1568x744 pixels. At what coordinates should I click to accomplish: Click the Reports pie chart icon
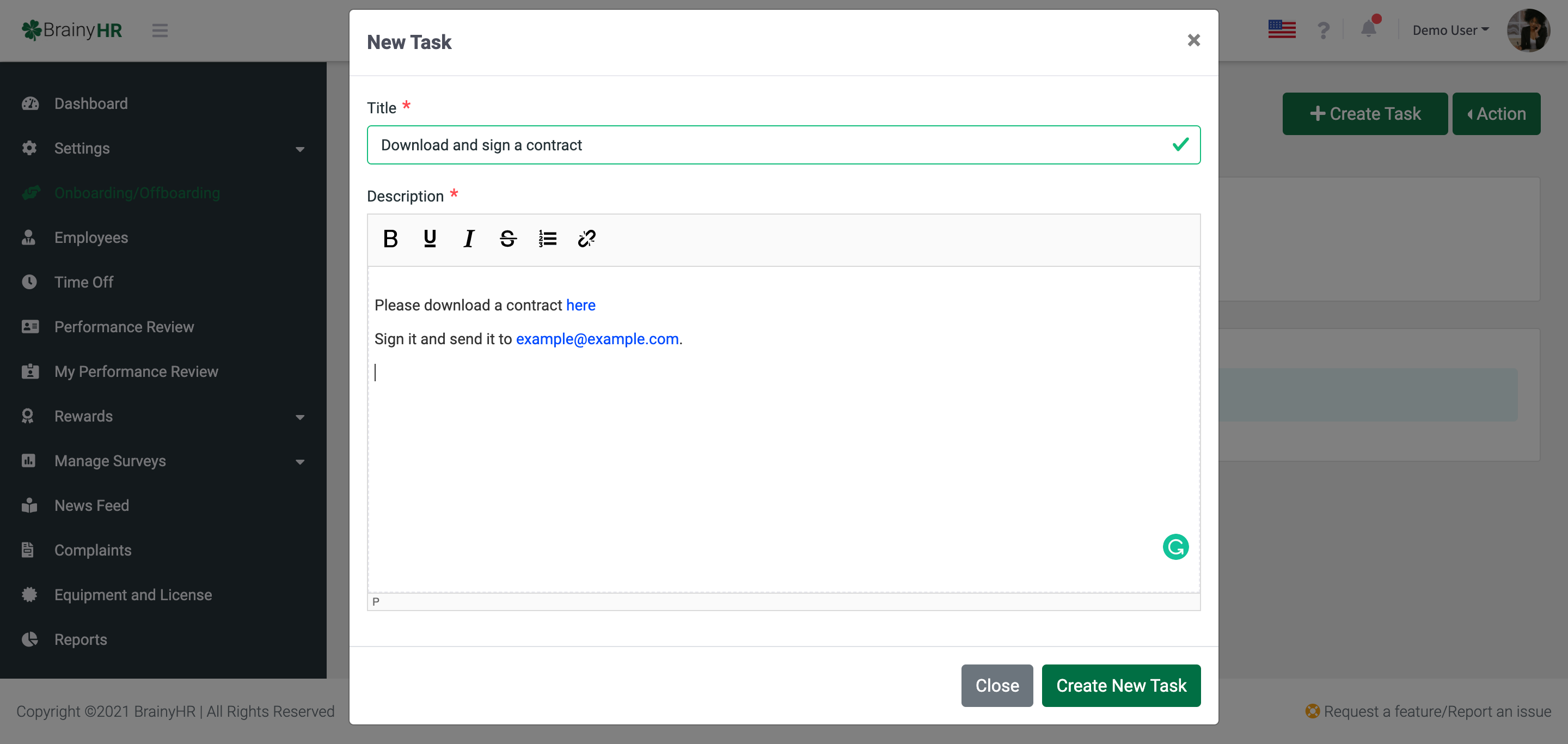[29, 639]
